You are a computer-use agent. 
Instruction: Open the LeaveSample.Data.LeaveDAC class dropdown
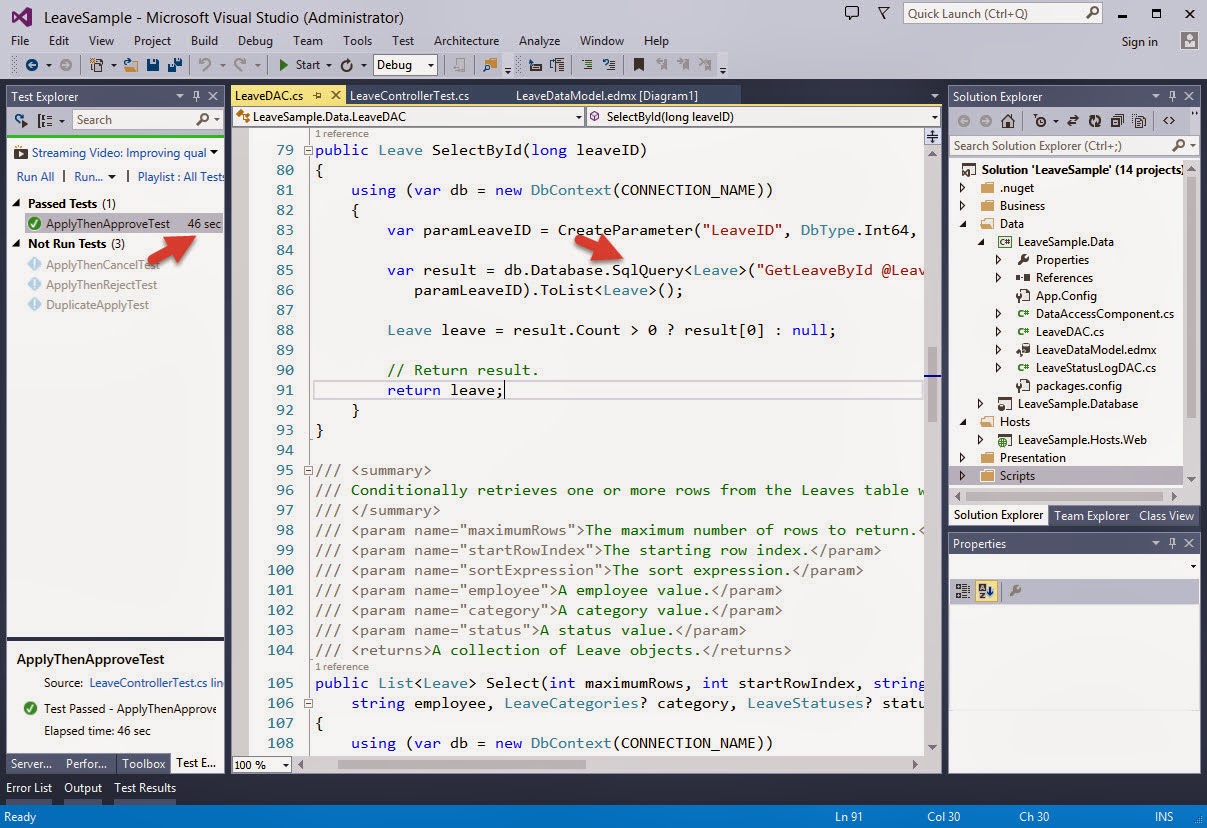(579, 117)
